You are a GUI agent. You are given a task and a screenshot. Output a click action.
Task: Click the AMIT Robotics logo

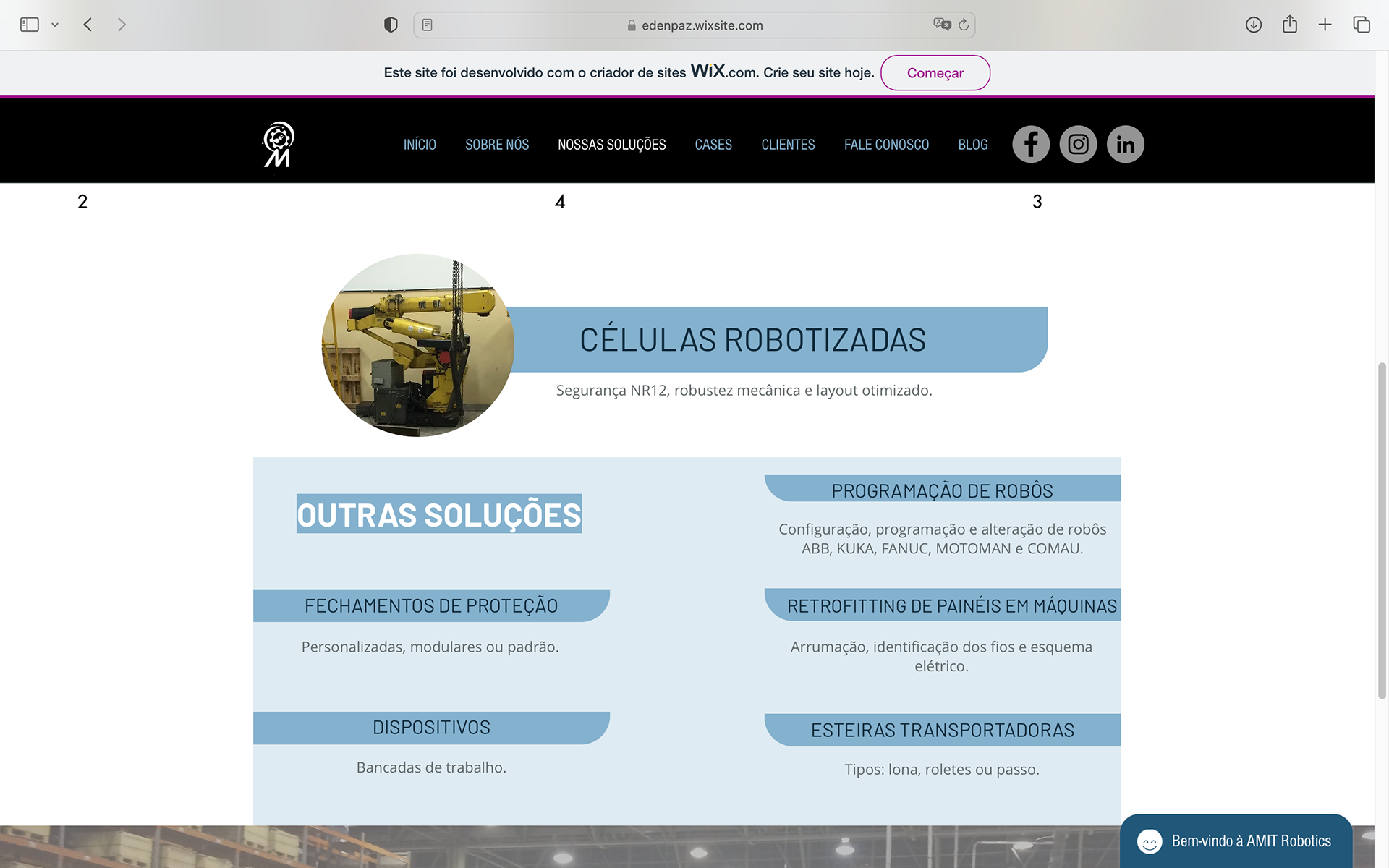[x=278, y=144]
